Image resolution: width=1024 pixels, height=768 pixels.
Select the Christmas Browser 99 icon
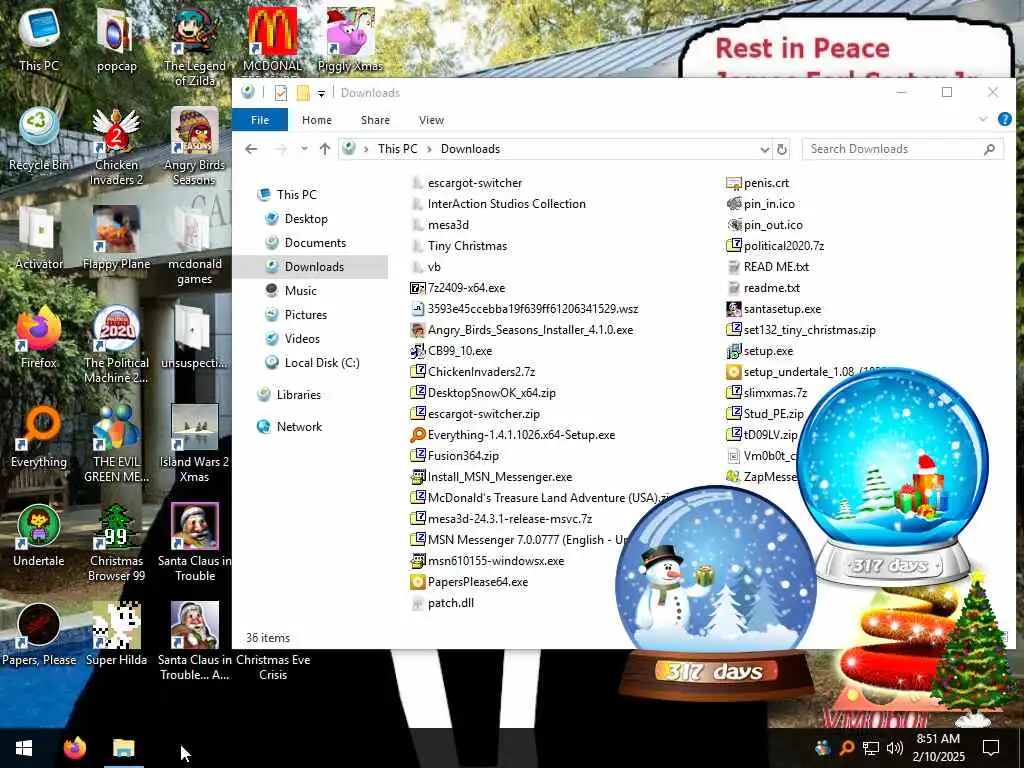coord(116,543)
